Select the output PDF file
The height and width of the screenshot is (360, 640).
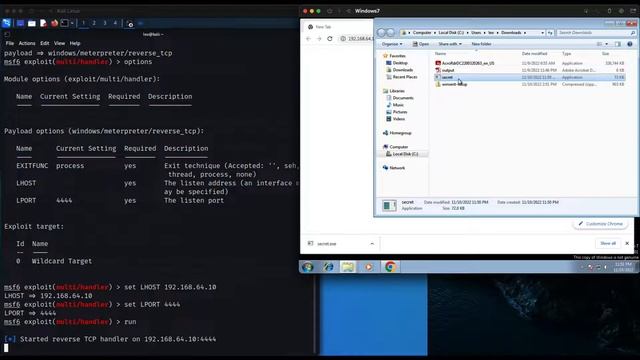[x=529, y=70]
